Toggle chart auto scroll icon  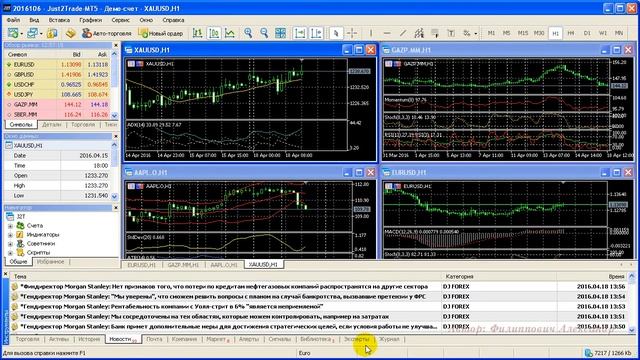(300, 33)
